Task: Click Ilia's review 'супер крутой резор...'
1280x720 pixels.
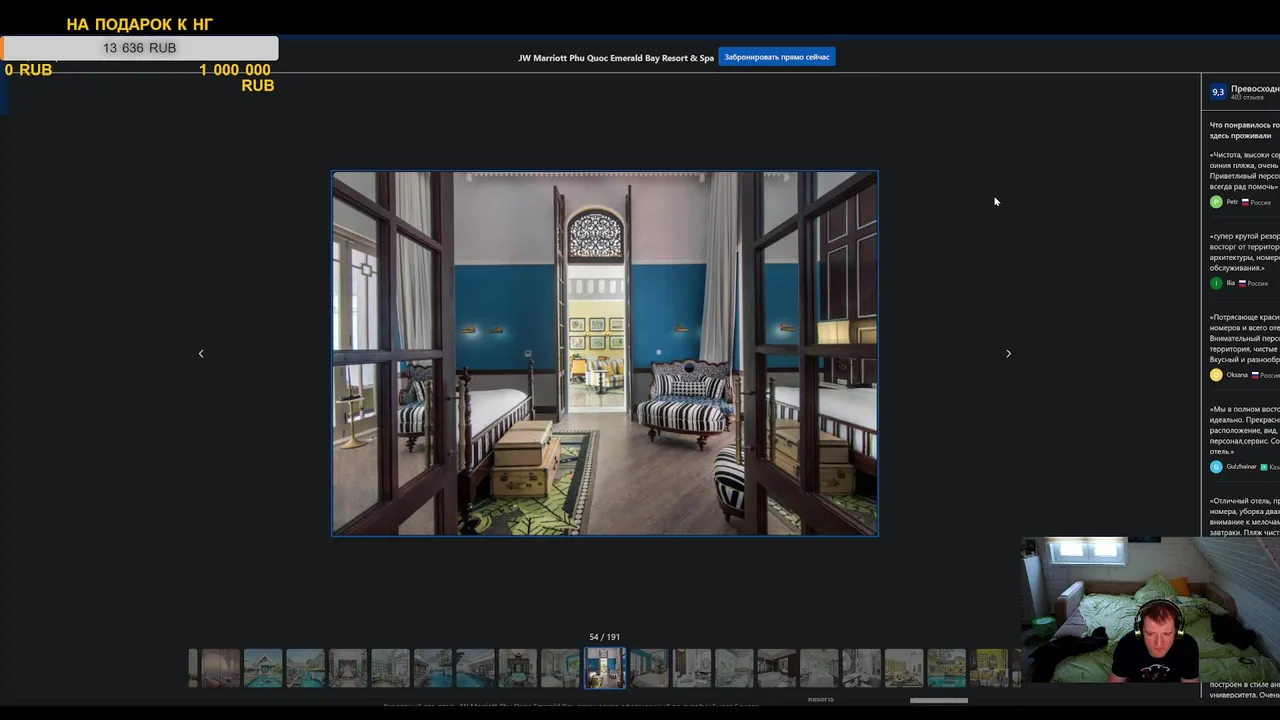Action: coord(1245,252)
